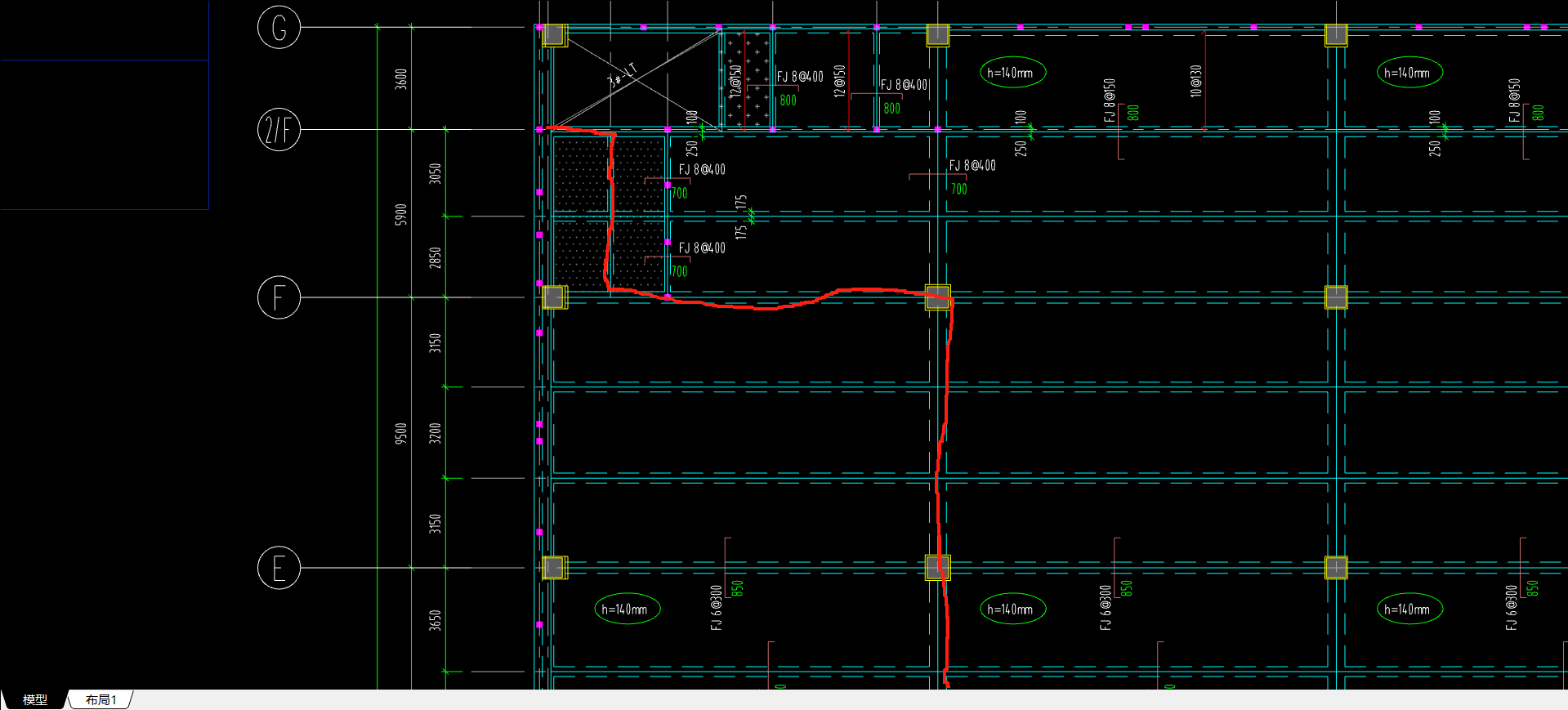Select the column where the red line crosses axis F
Screen dimensions: 1568x710
937,297
